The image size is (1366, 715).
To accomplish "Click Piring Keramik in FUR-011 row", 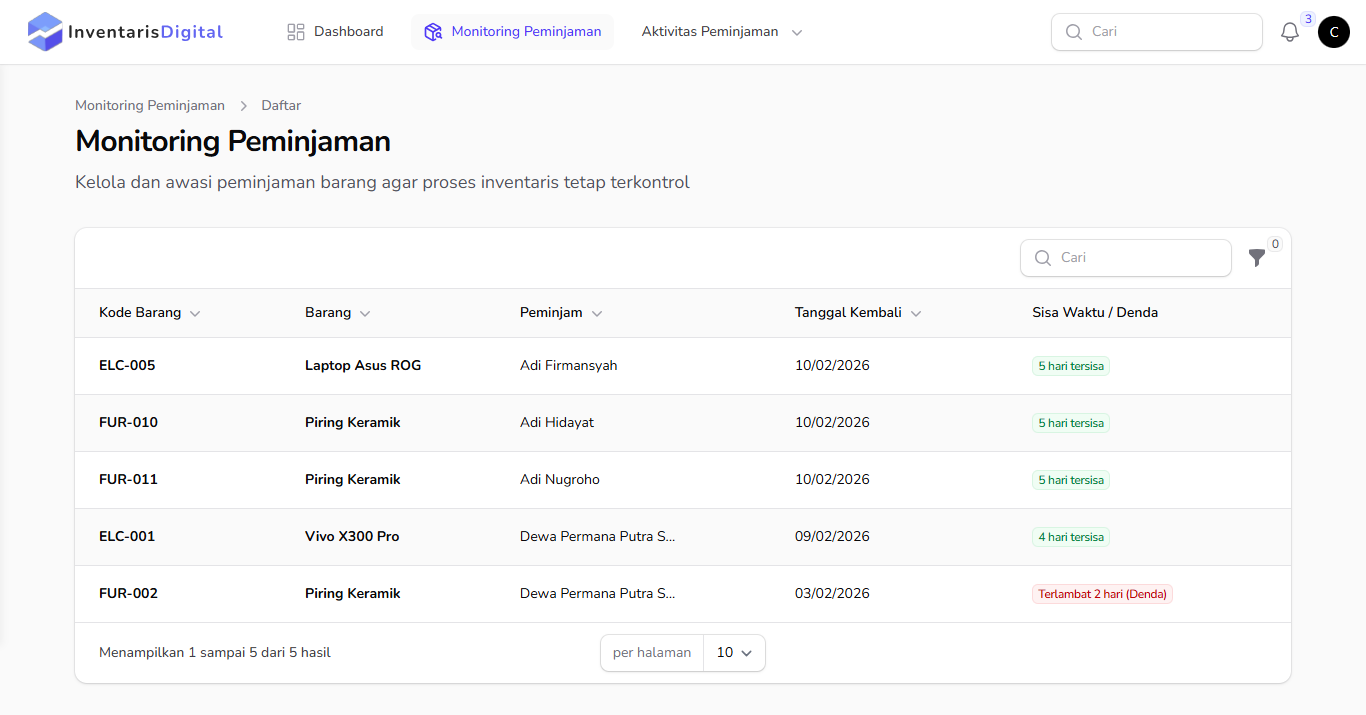I will 353,480.
